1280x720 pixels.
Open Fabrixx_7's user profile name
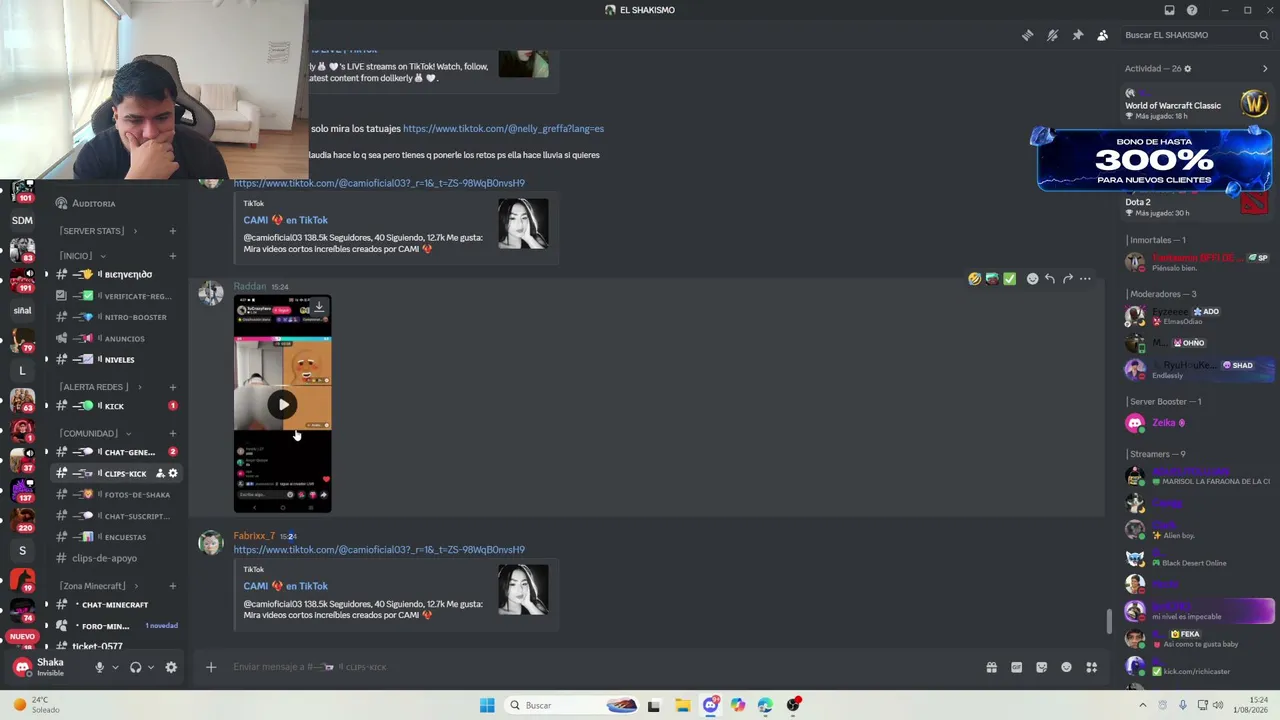(254, 536)
